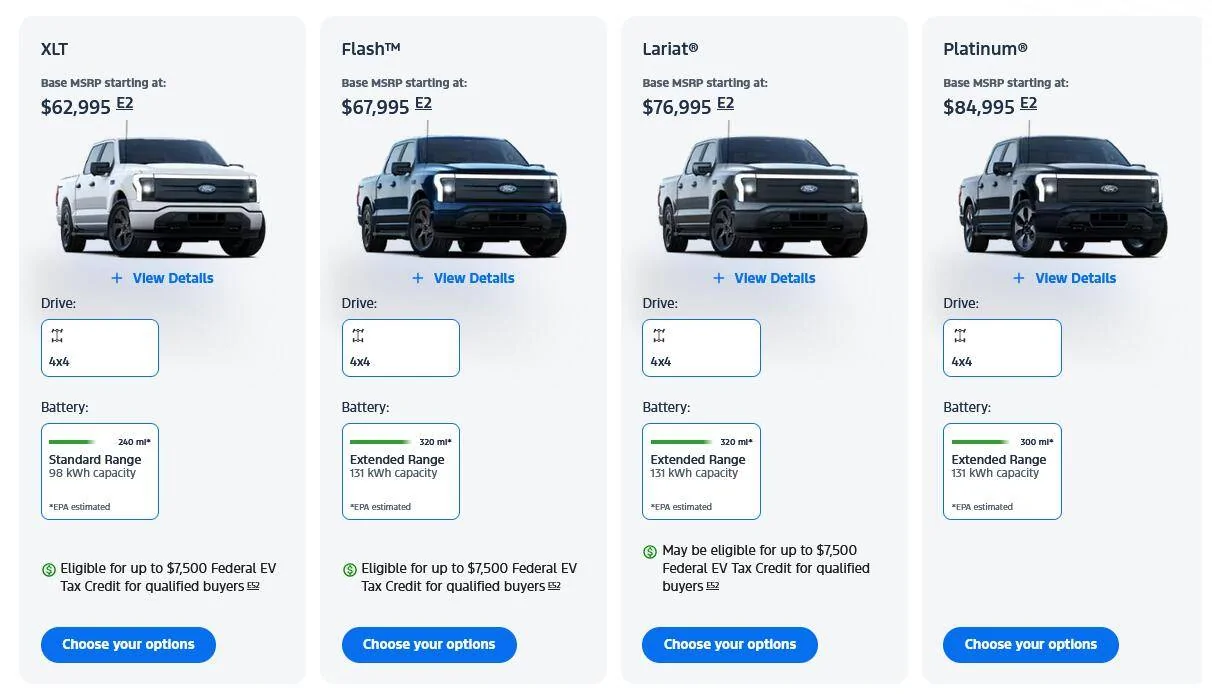Click the green dollar tax credit icon under XLT

click(x=49, y=569)
